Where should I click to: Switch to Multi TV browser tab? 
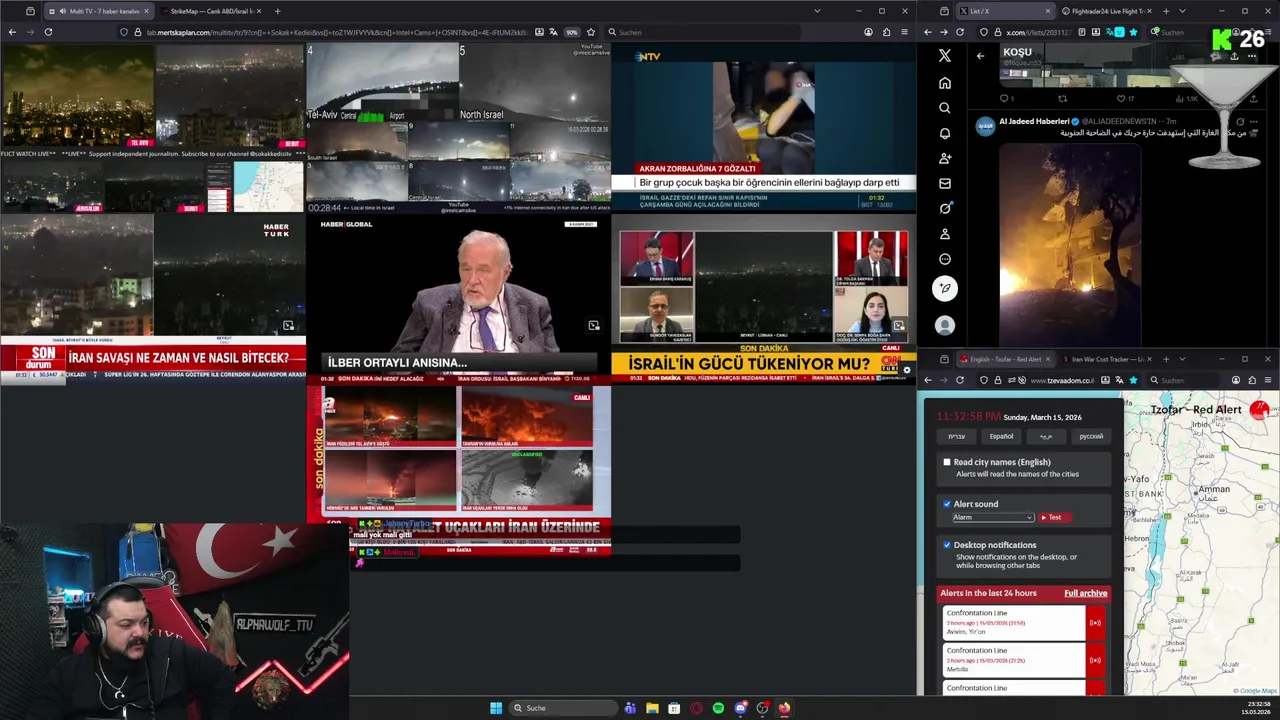click(x=97, y=11)
